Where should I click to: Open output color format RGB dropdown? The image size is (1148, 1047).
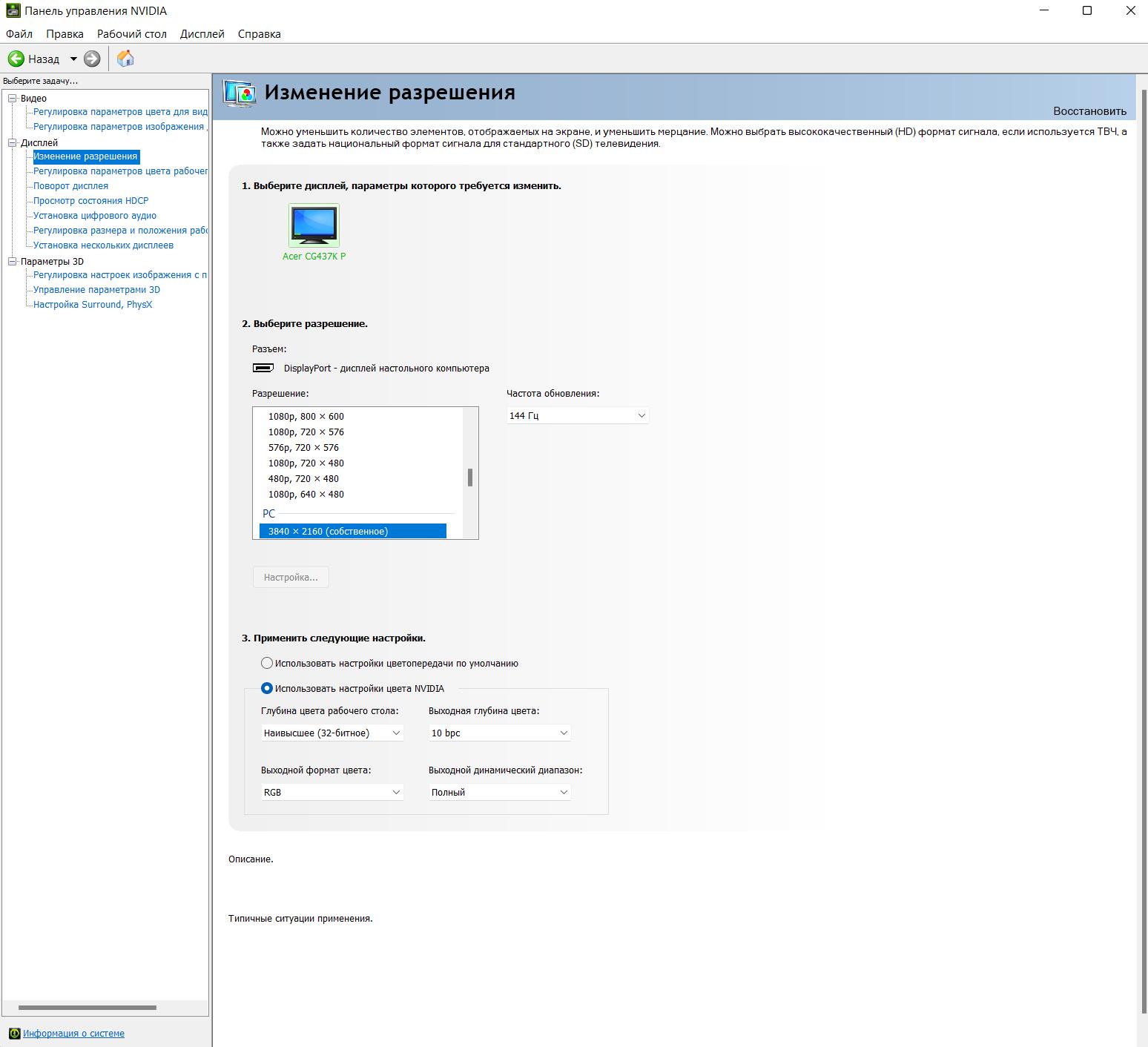click(x=332, y=792)
